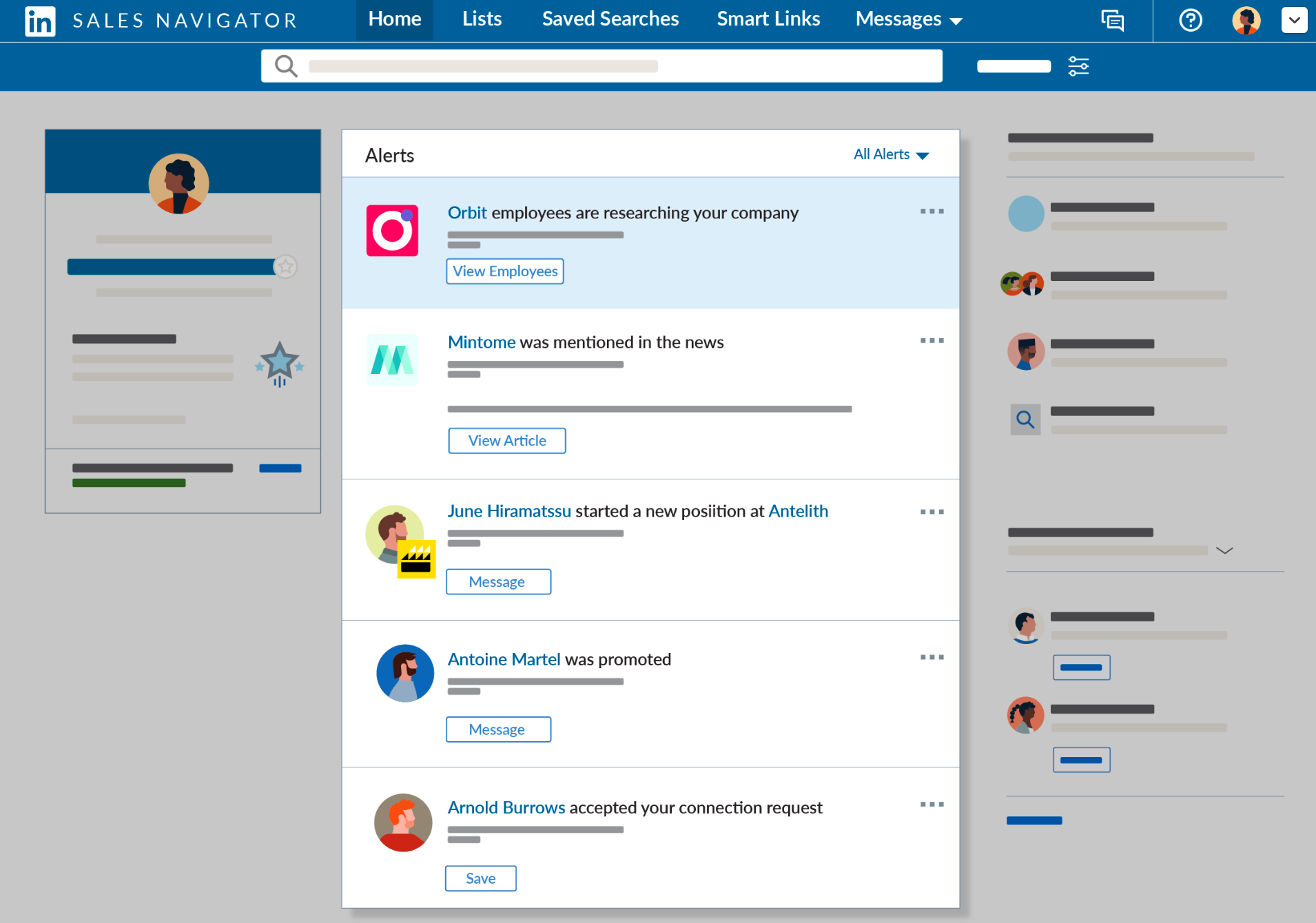Click the blue link at profile card bottom
This screenshot has height=923, width=1316.
[x=280, y=468]
